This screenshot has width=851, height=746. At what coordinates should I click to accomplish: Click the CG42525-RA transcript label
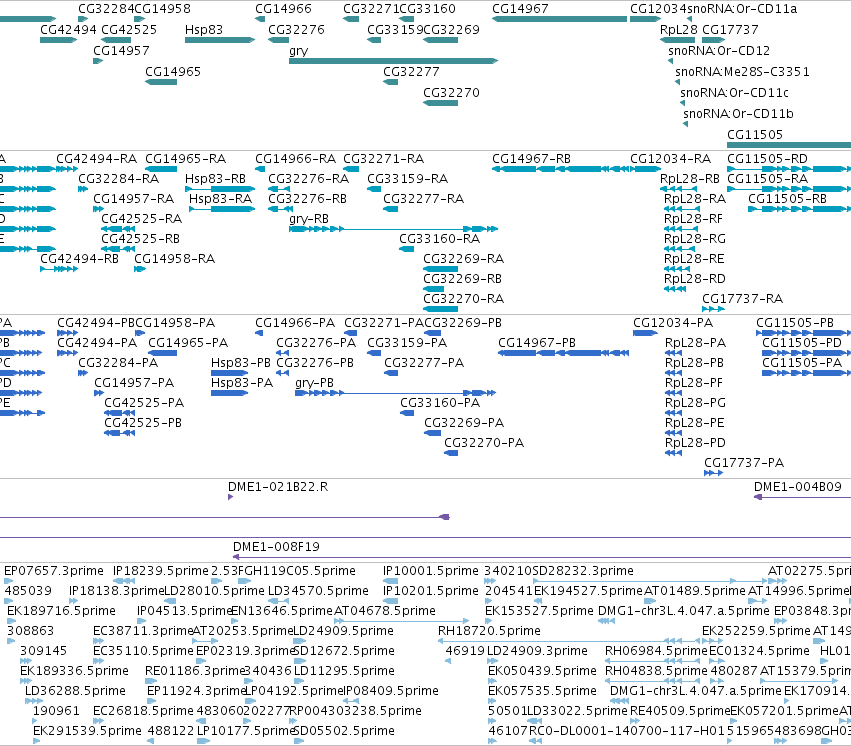tap(142, 219)
